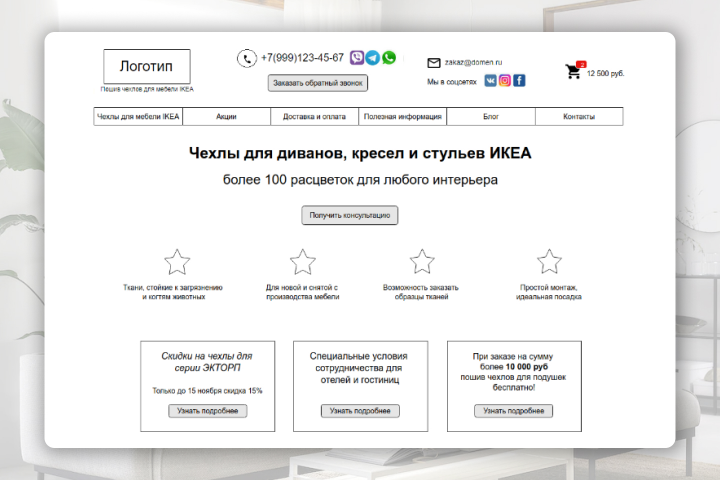Click star above 'Простой монтаж'
Screen dimensions: 720x480
[x=549, y=261]
